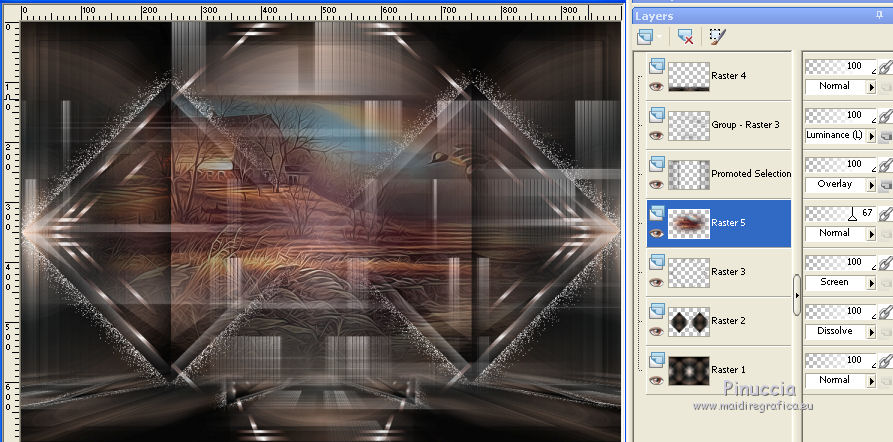The width and height of the screenshot is (893, 442).
Task: Toggle the layer link for Raster 2
Action: point(884,313)
